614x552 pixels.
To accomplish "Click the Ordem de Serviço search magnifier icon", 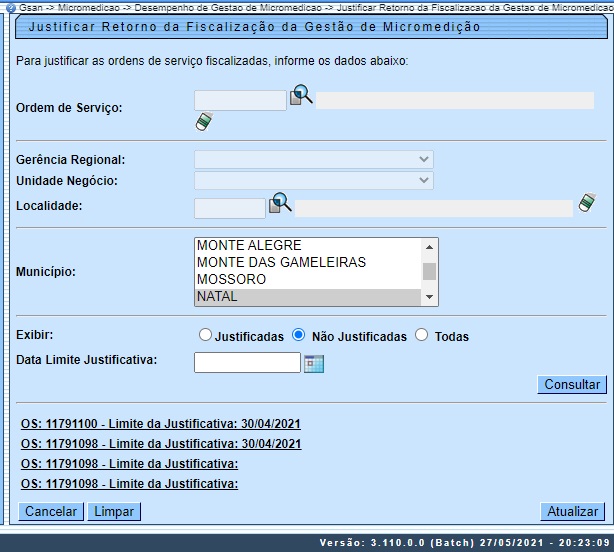I will point(301,96).
